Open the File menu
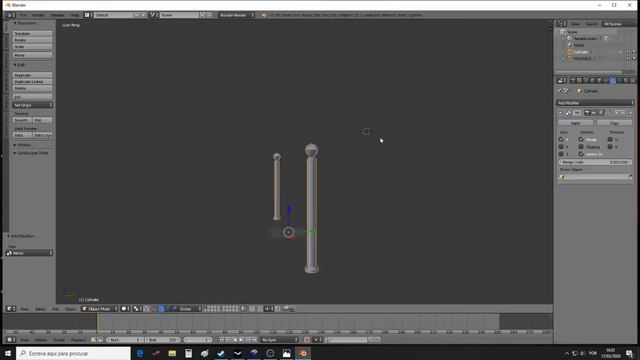Viewport: 640px width, 360px height. 23,15
